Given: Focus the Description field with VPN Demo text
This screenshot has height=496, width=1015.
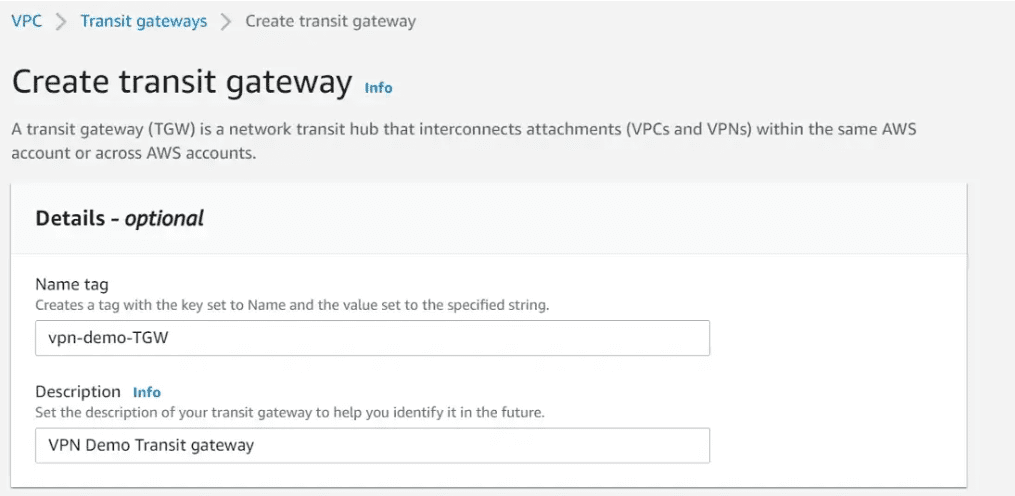Looking at the screenshot, I should pos(372,445).
